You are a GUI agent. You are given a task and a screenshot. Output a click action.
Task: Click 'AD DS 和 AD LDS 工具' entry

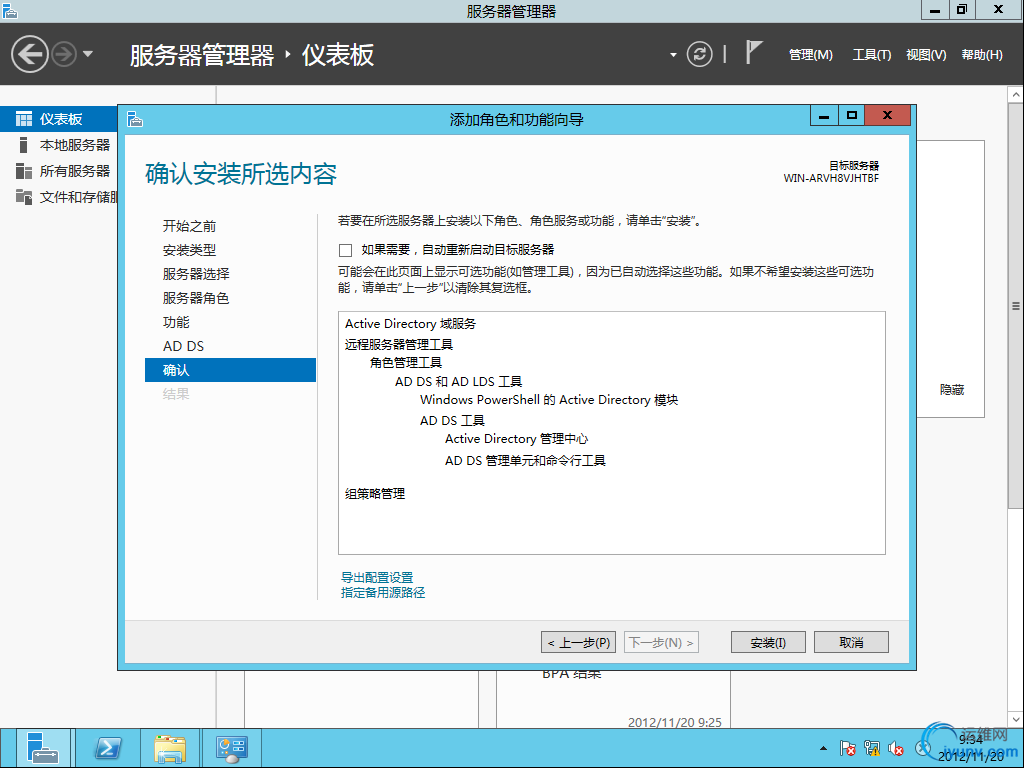pos(458,381)
